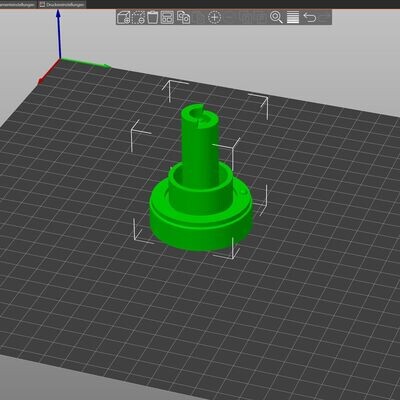
Task: Switch to the partially visible Filamenteinstellungen tab
Action: (x=18, y=5)
